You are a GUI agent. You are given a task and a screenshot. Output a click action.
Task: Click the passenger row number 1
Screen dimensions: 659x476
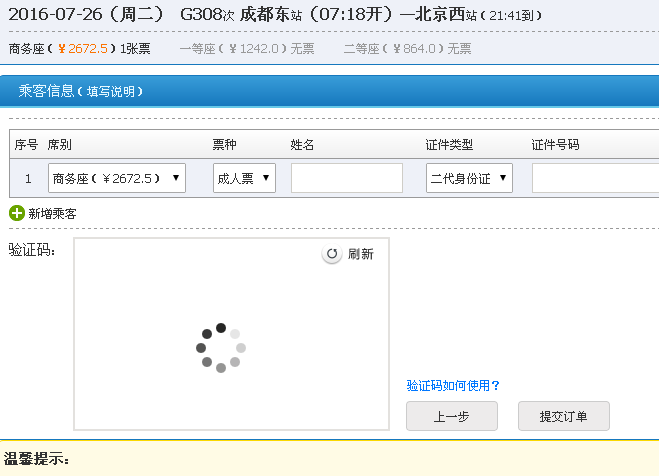pyautogui.click(x=28, y=179)
